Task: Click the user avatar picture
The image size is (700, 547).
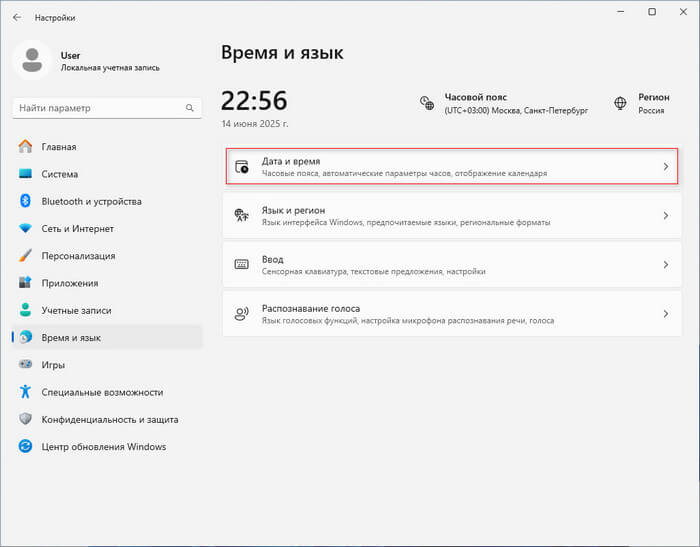Action: coord(32,61)
